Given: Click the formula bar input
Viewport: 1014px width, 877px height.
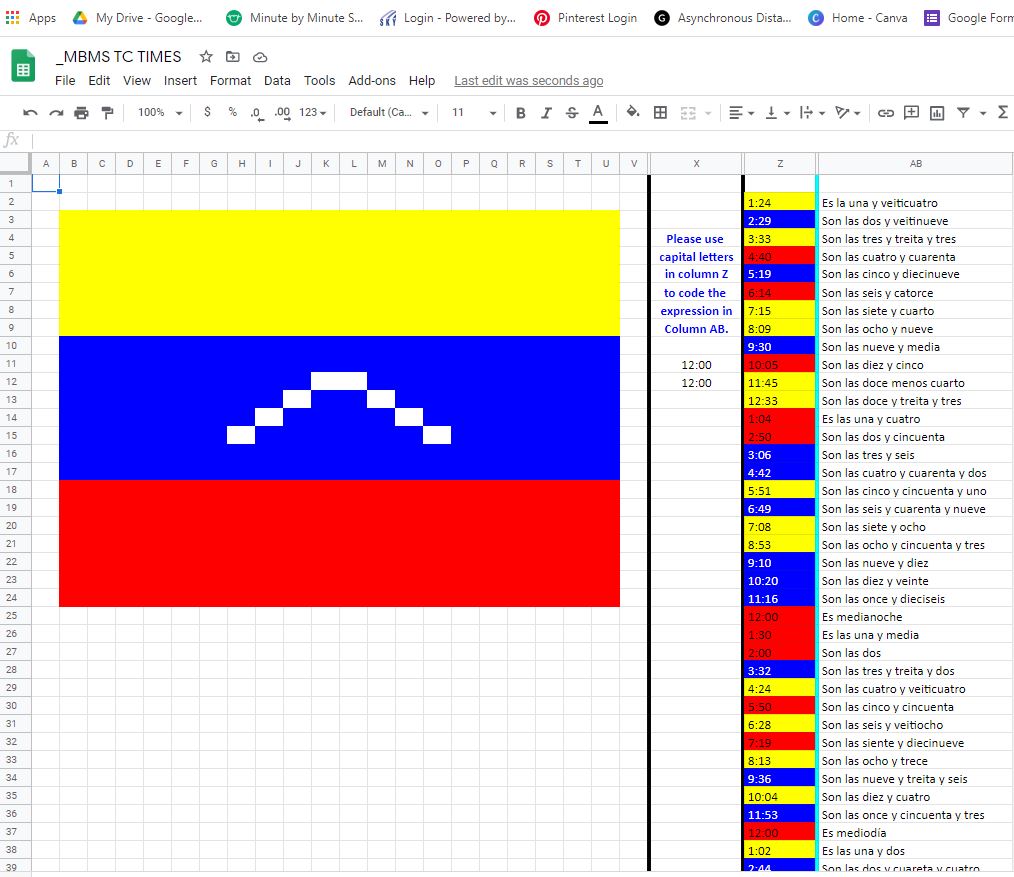Looking at the screenshot, I should tap(523, 140).
